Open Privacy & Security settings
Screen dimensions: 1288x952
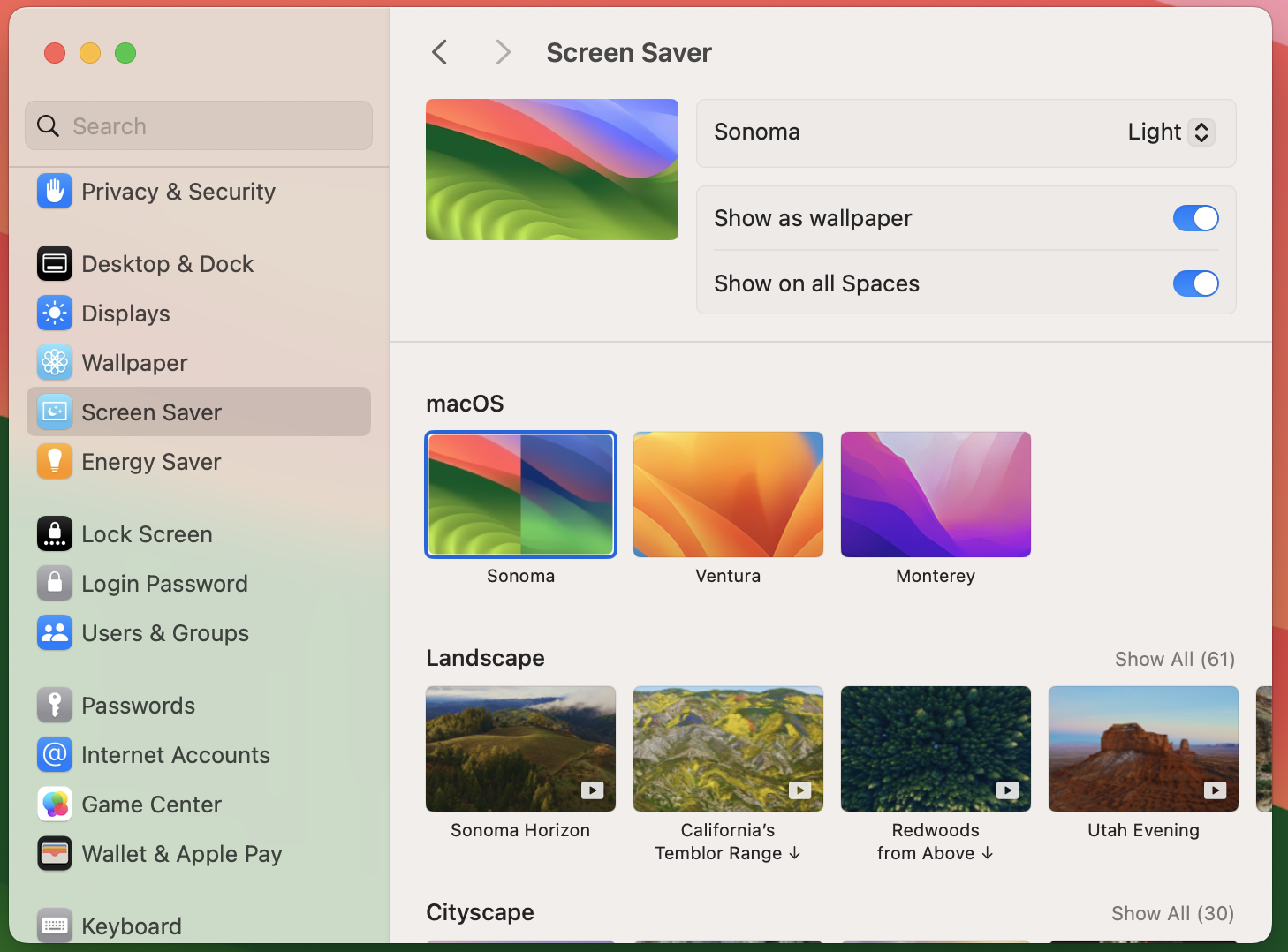click(x=199, y=191)
